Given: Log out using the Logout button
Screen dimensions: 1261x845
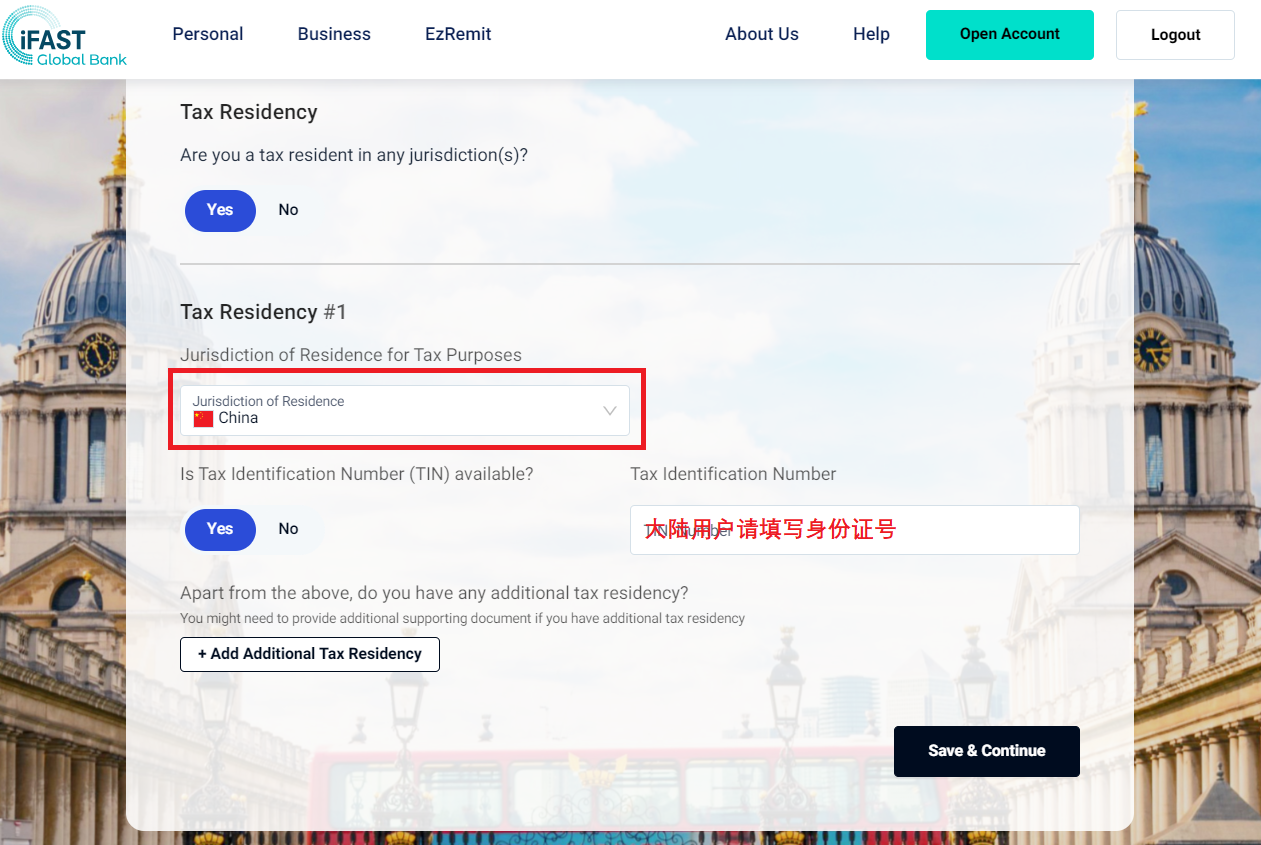Looking at the screenshot, I should tap(1175, 35).
